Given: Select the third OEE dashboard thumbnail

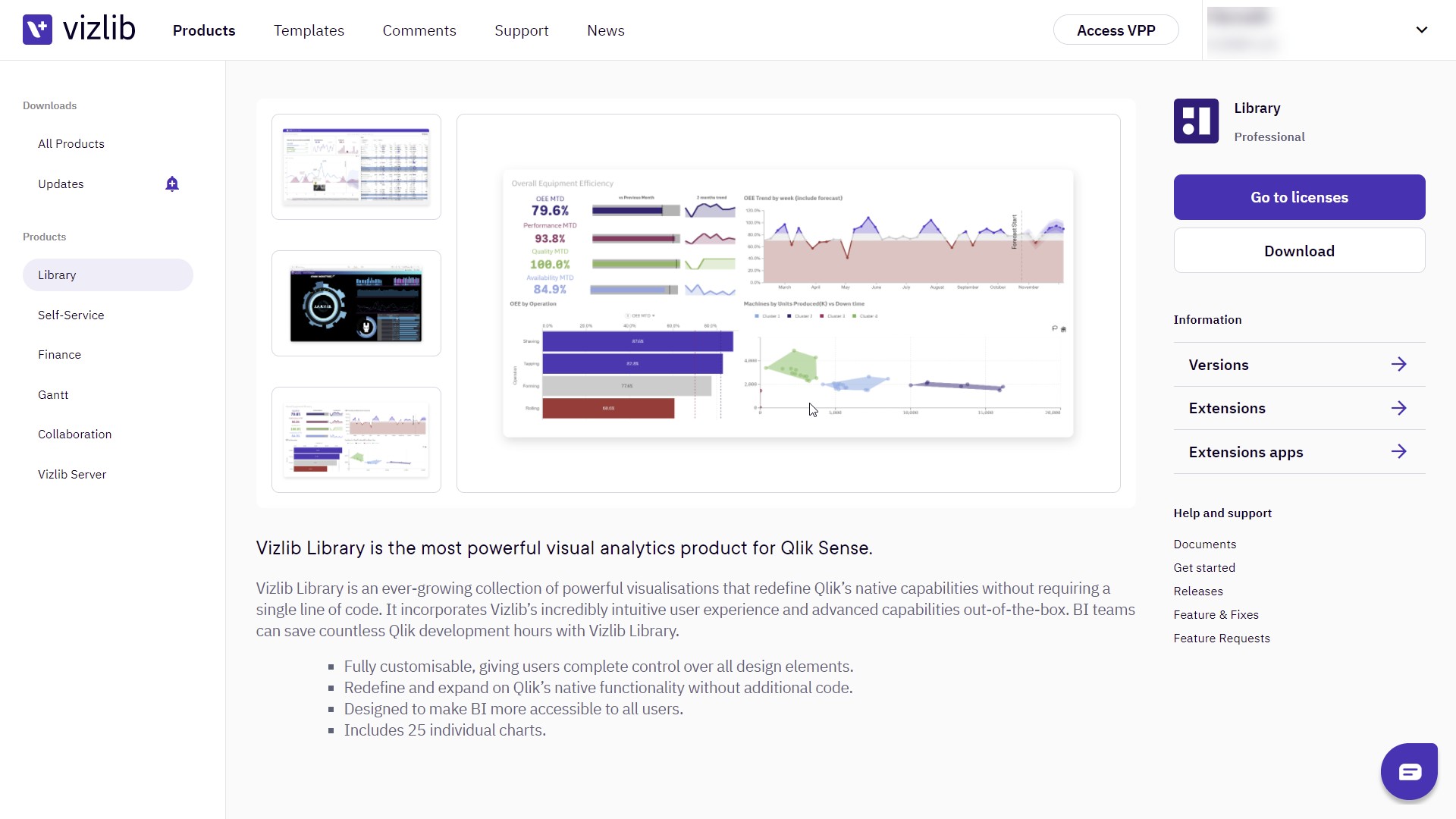Looking at the screenshot, I should pyautogui.click(x=356, y=440).
